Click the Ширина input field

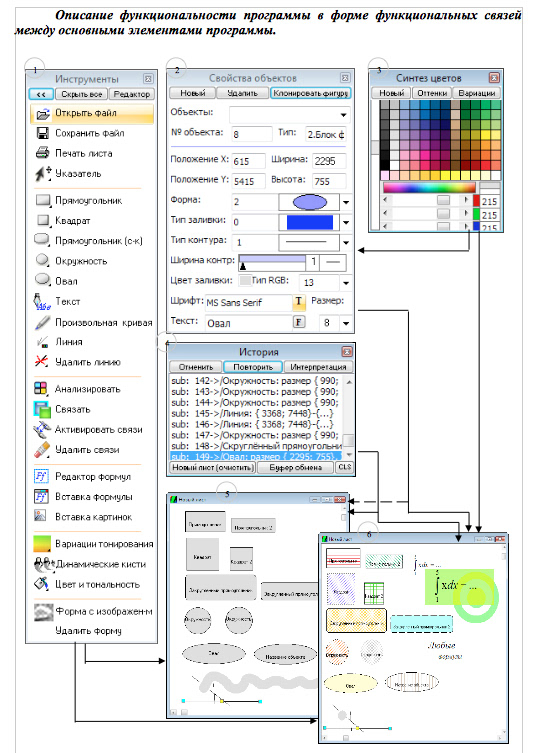coord(329,161)
